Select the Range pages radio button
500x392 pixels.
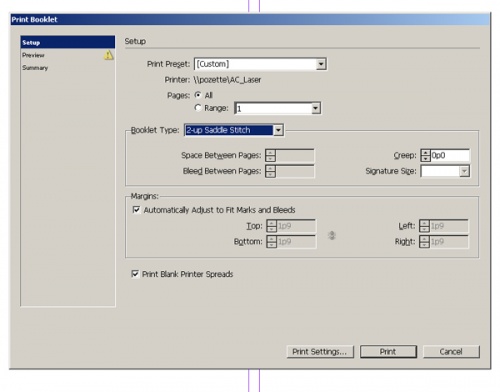198,108
